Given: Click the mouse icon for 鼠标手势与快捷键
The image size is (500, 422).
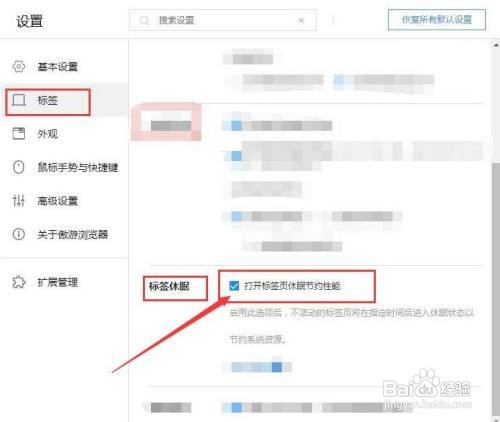Looking at the screenshot, I should (x=19, y=167).
